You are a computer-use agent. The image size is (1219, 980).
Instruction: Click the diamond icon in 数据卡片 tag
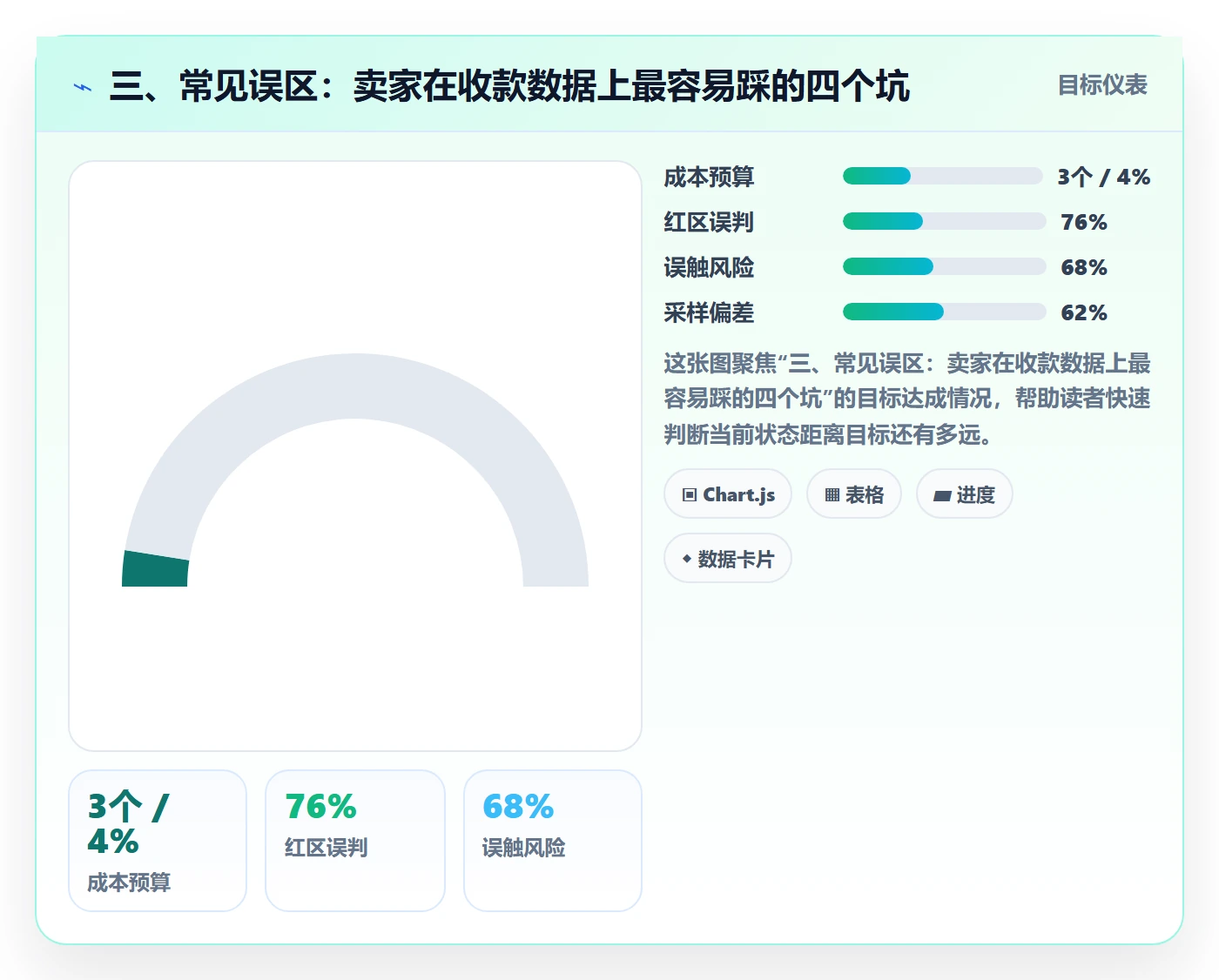click(x=687, y=559)
